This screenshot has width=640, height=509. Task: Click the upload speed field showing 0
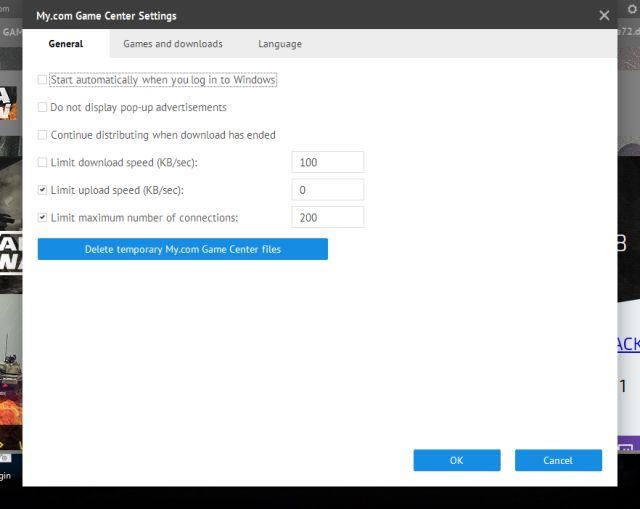[328, 190]
